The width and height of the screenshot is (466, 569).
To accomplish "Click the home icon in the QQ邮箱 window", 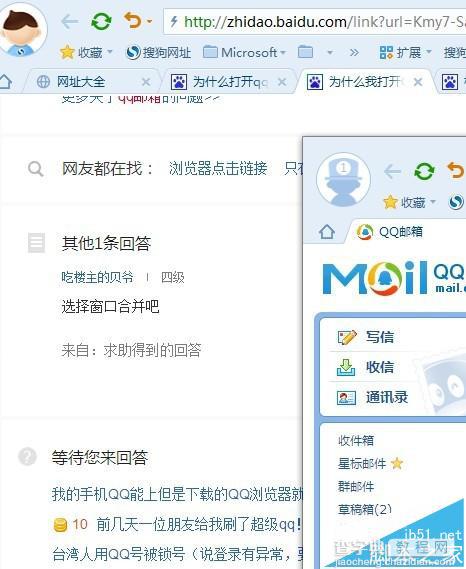I will pyautogui.click(x=327, y=232).
